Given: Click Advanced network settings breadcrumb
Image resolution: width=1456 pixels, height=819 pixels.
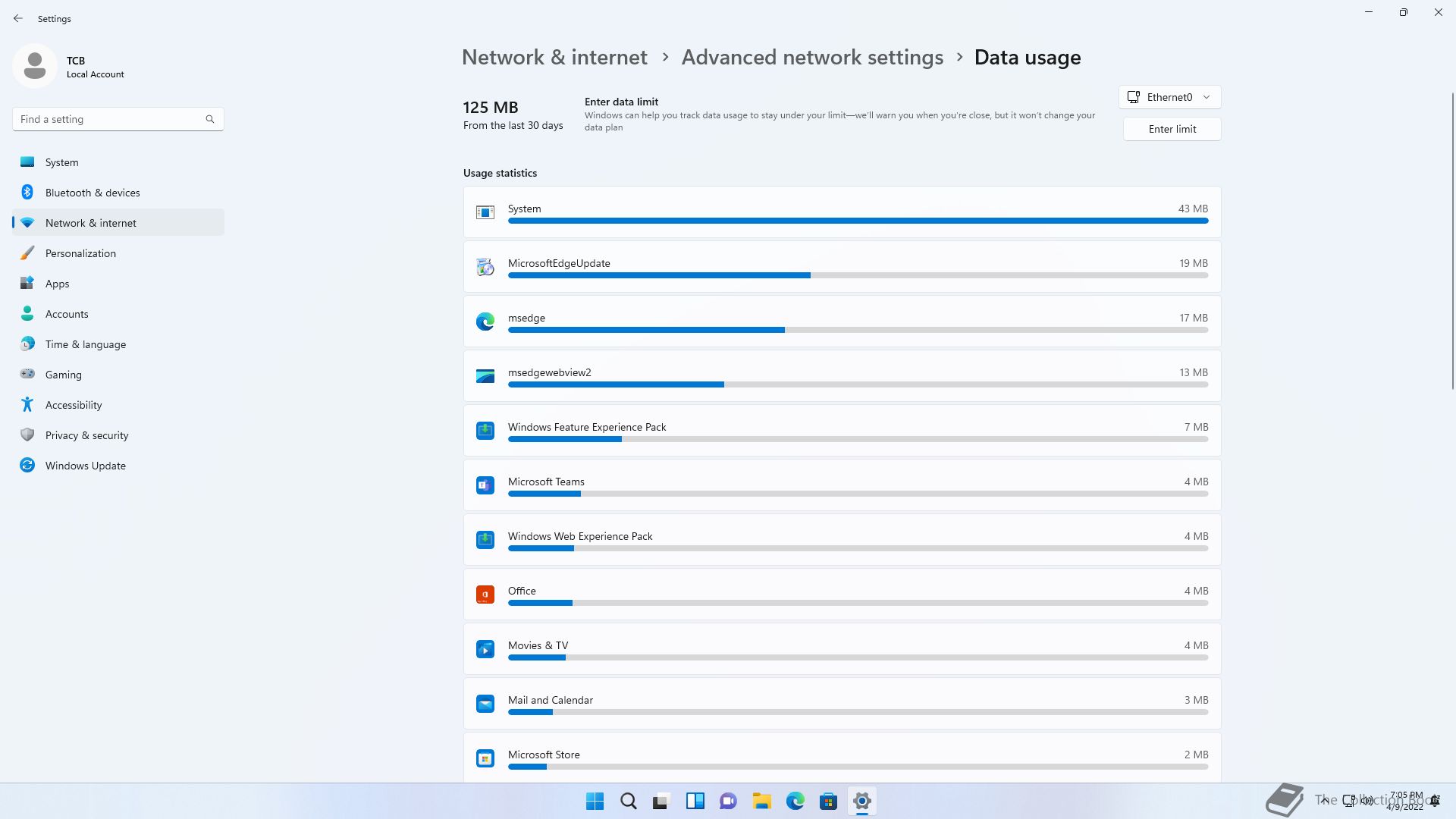Looking at the screenshot, I should (812, 58).
